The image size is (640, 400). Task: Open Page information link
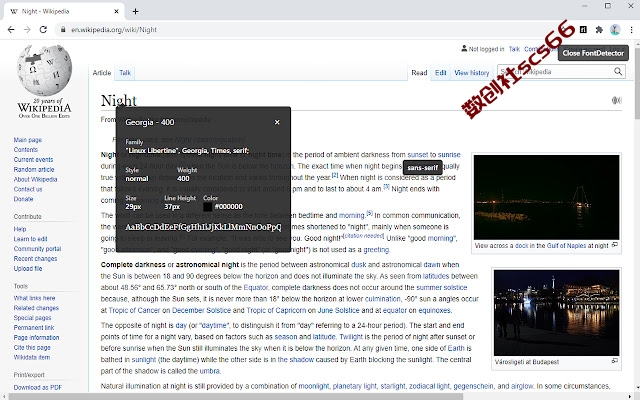coord(36,338)
